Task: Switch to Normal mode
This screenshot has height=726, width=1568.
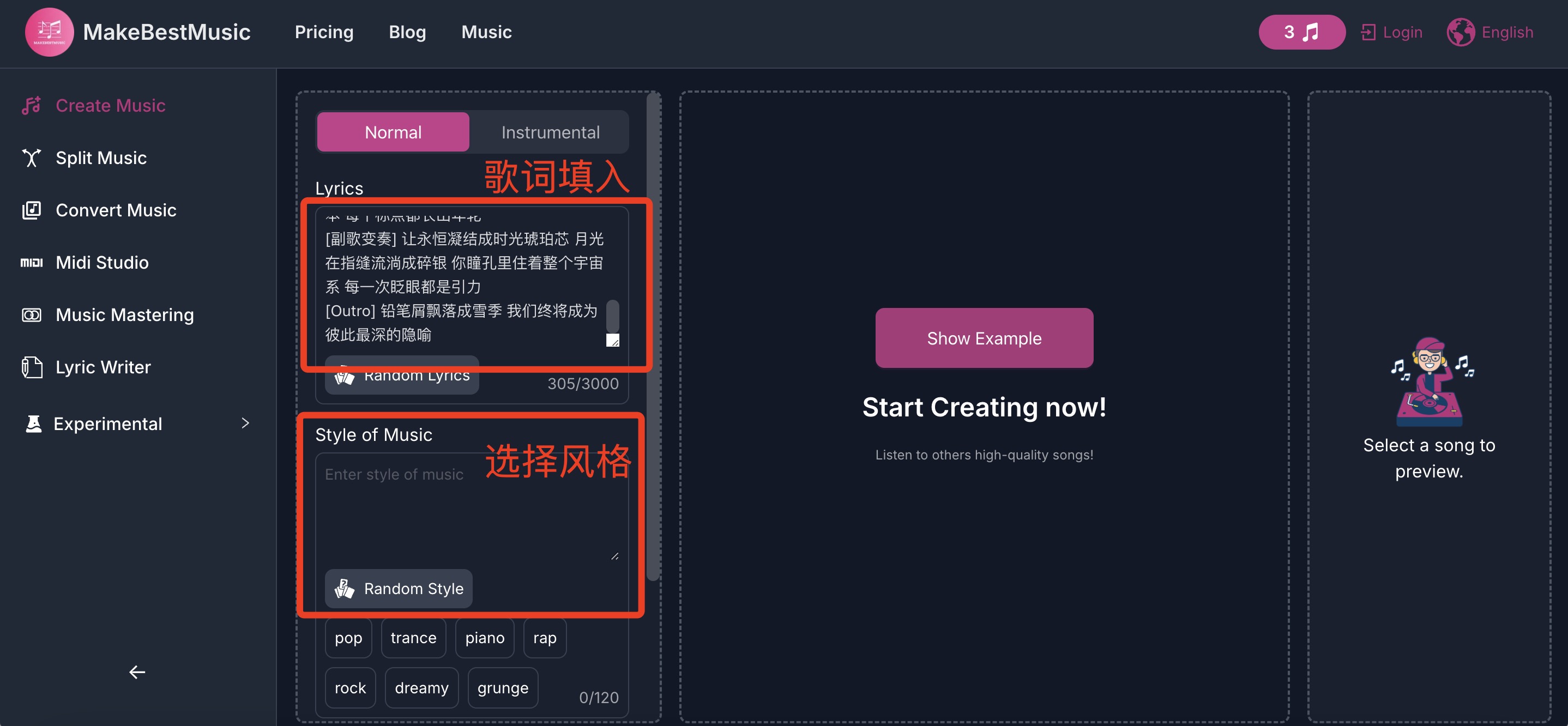Action: (x=393, y=132)
